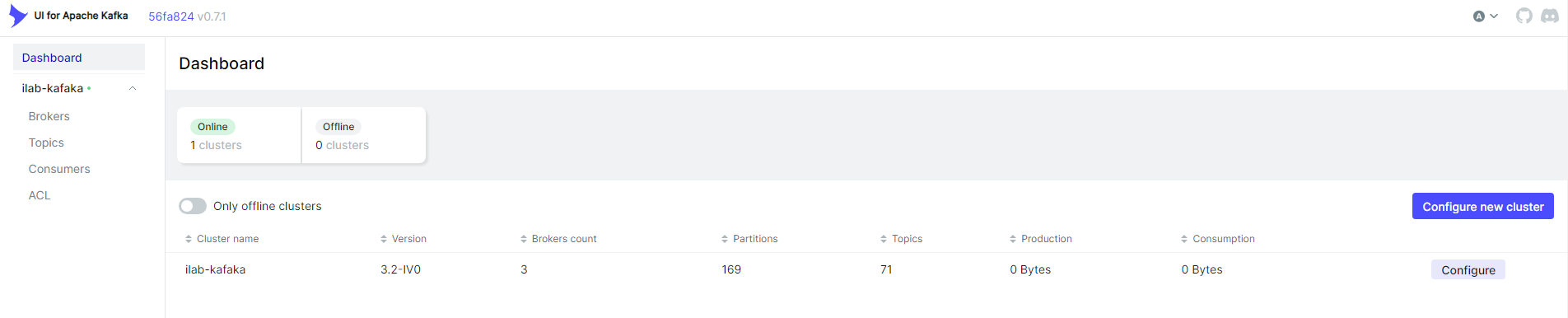Open the Discord community icon
Image resolution: width=1568 pixels, height=318 pixels.
(1550, 16)
